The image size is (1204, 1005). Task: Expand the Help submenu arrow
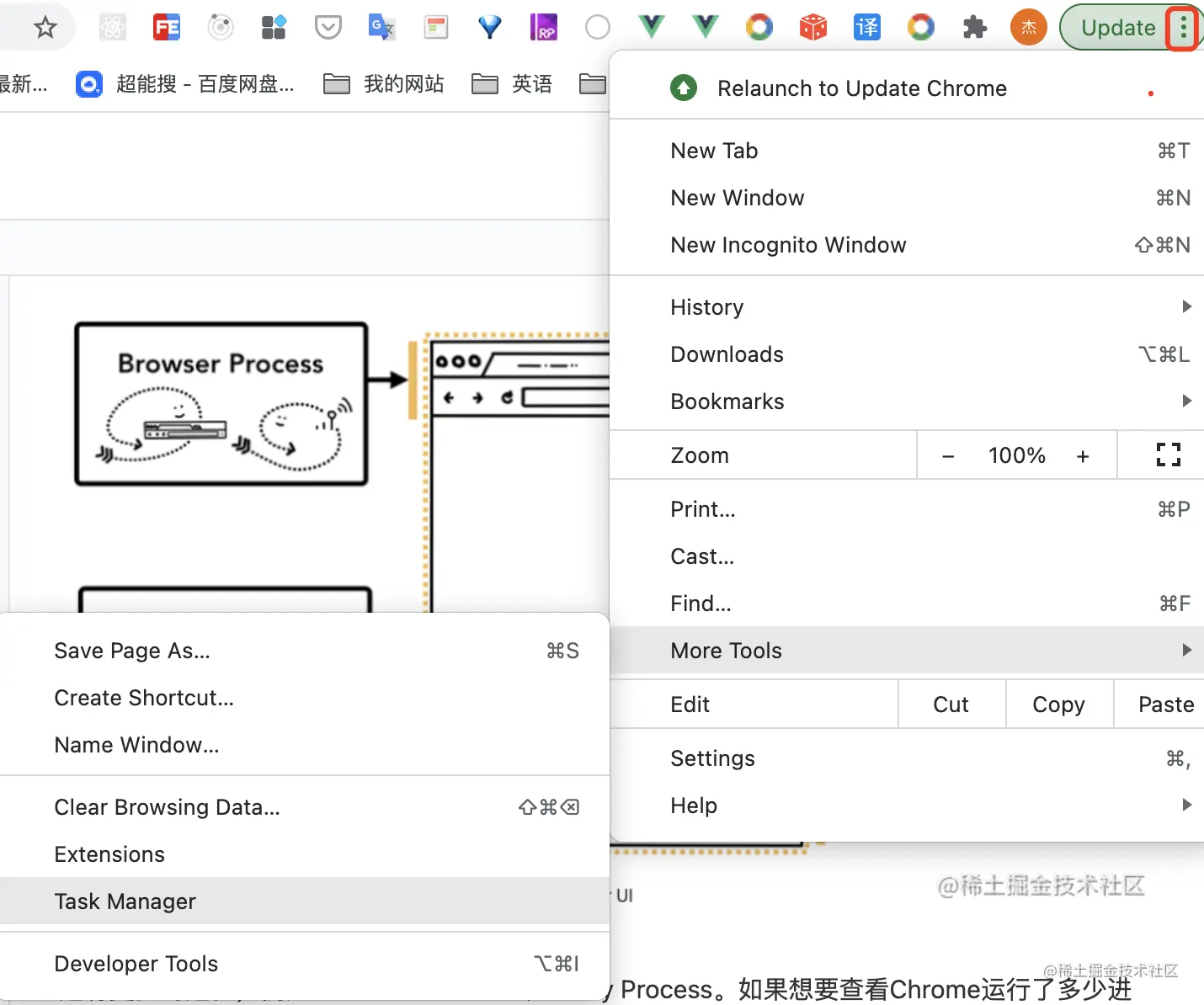pyautogui.click(x=1186, y=805)
